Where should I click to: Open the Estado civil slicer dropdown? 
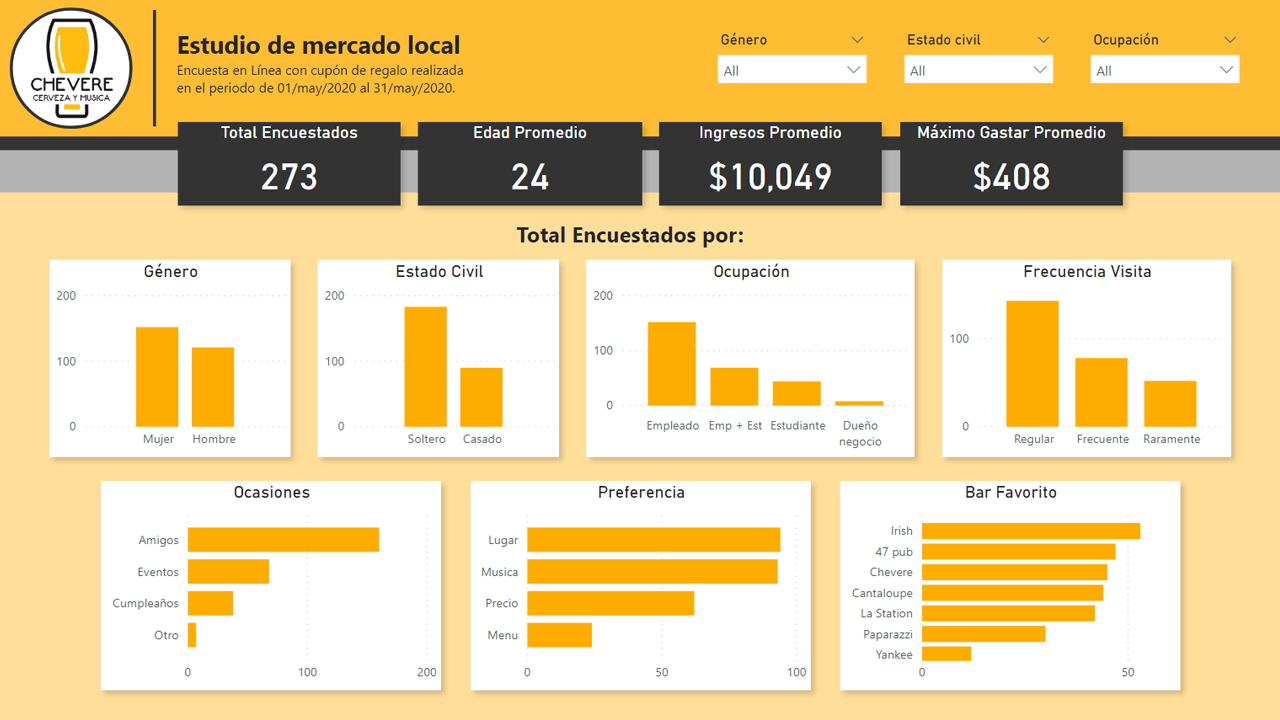[1040, 69]
